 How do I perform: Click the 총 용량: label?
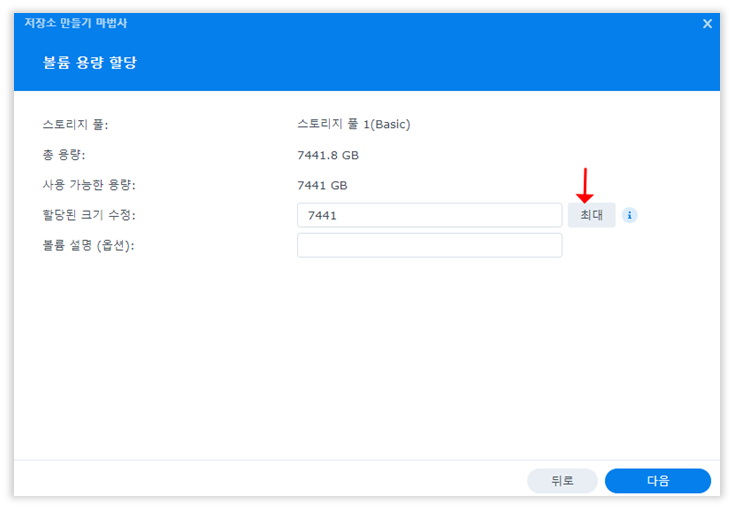64,155
